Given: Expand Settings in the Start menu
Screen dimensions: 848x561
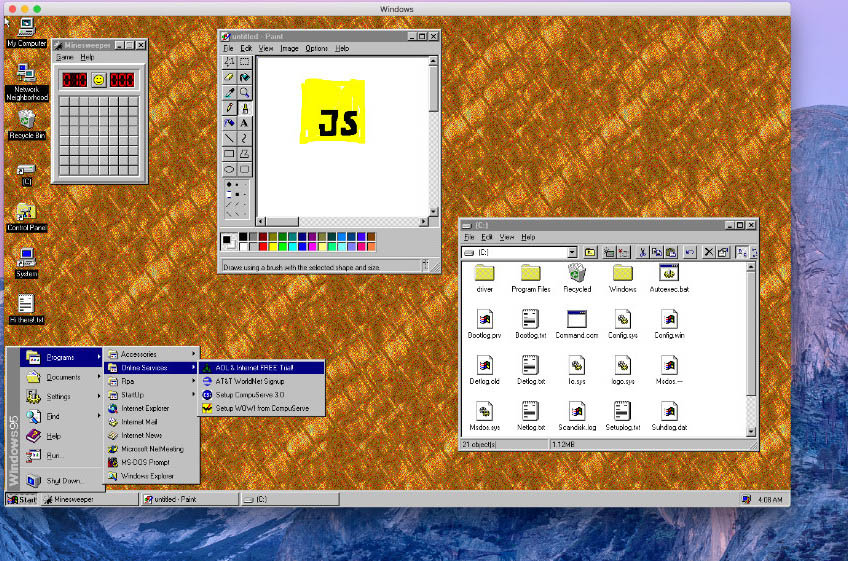Looking at the screenshot, I should (x=61, y=397).
